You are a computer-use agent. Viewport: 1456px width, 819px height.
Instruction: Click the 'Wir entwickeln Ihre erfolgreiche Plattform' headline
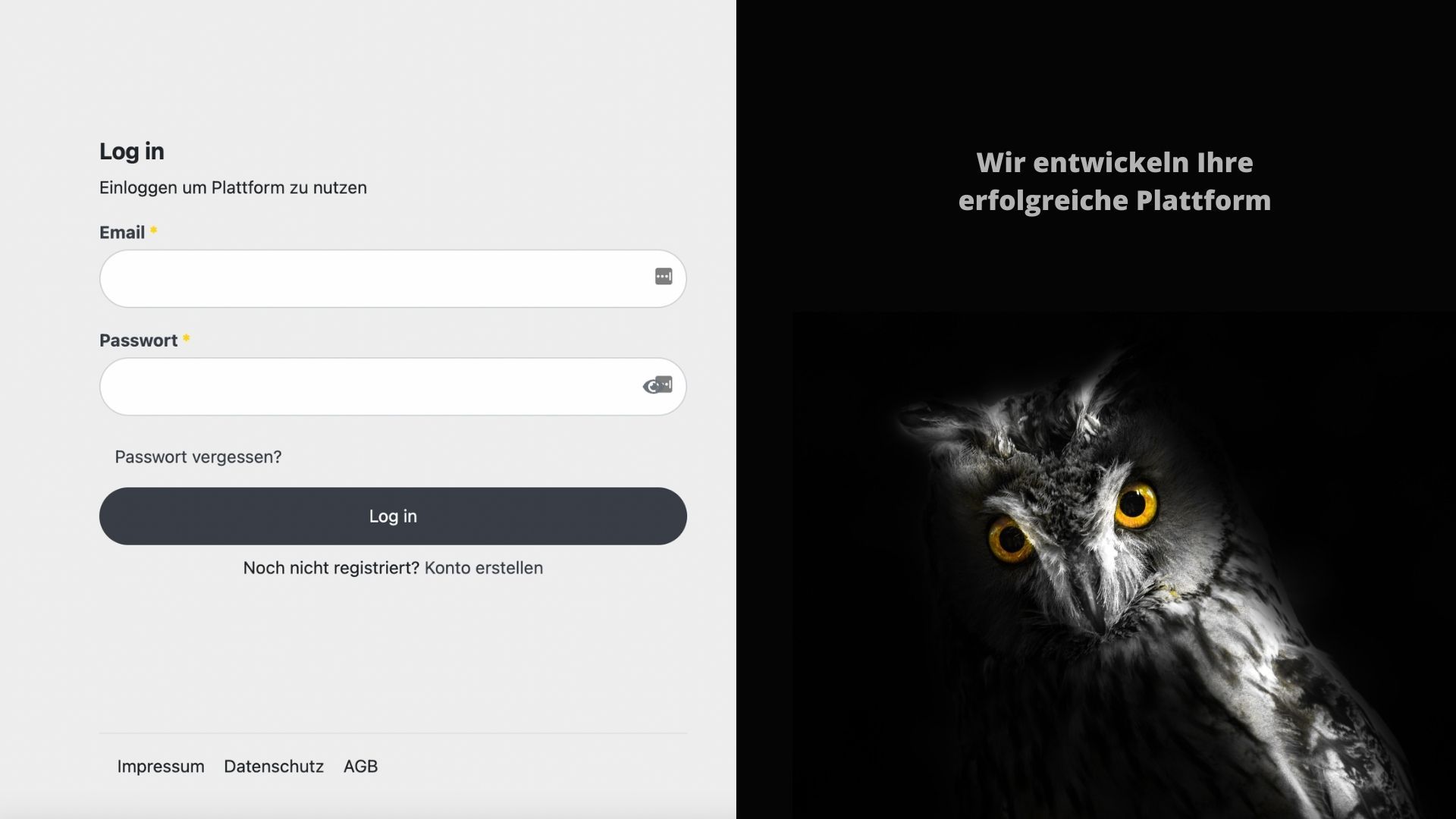click(1115, 181)
